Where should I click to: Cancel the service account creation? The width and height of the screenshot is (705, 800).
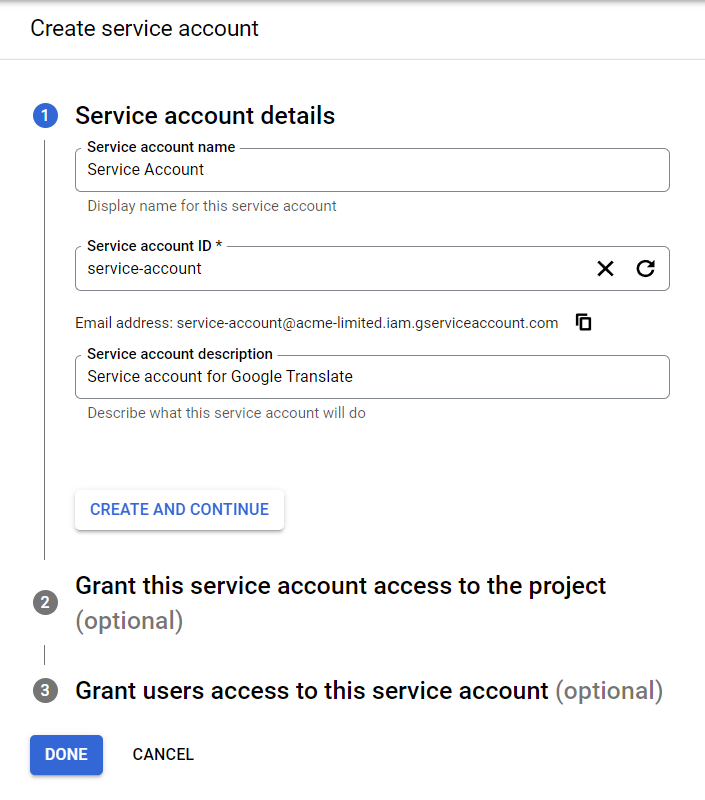tap(163, 755)
